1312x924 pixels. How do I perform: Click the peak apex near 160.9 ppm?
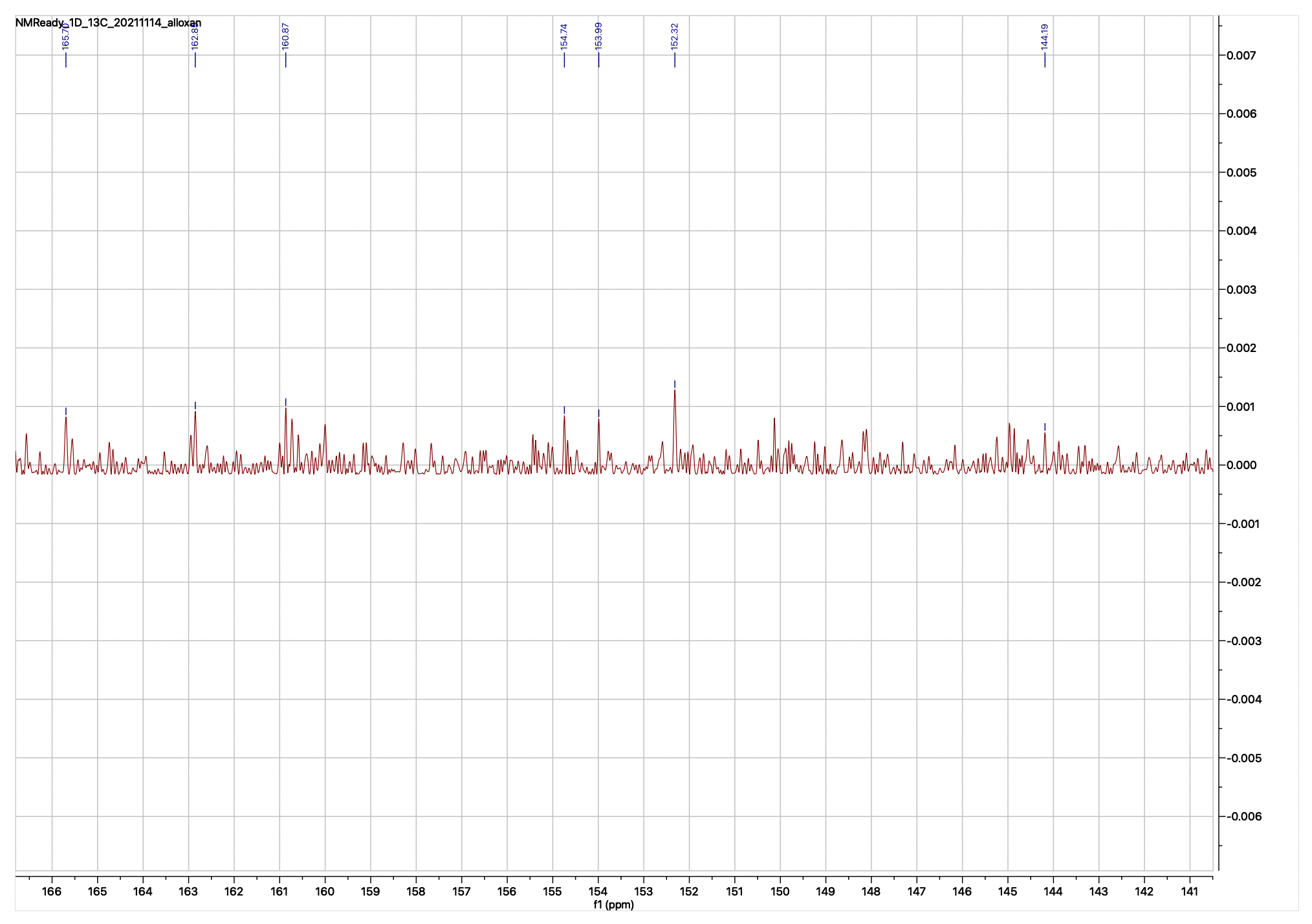[x=285, y=408]
